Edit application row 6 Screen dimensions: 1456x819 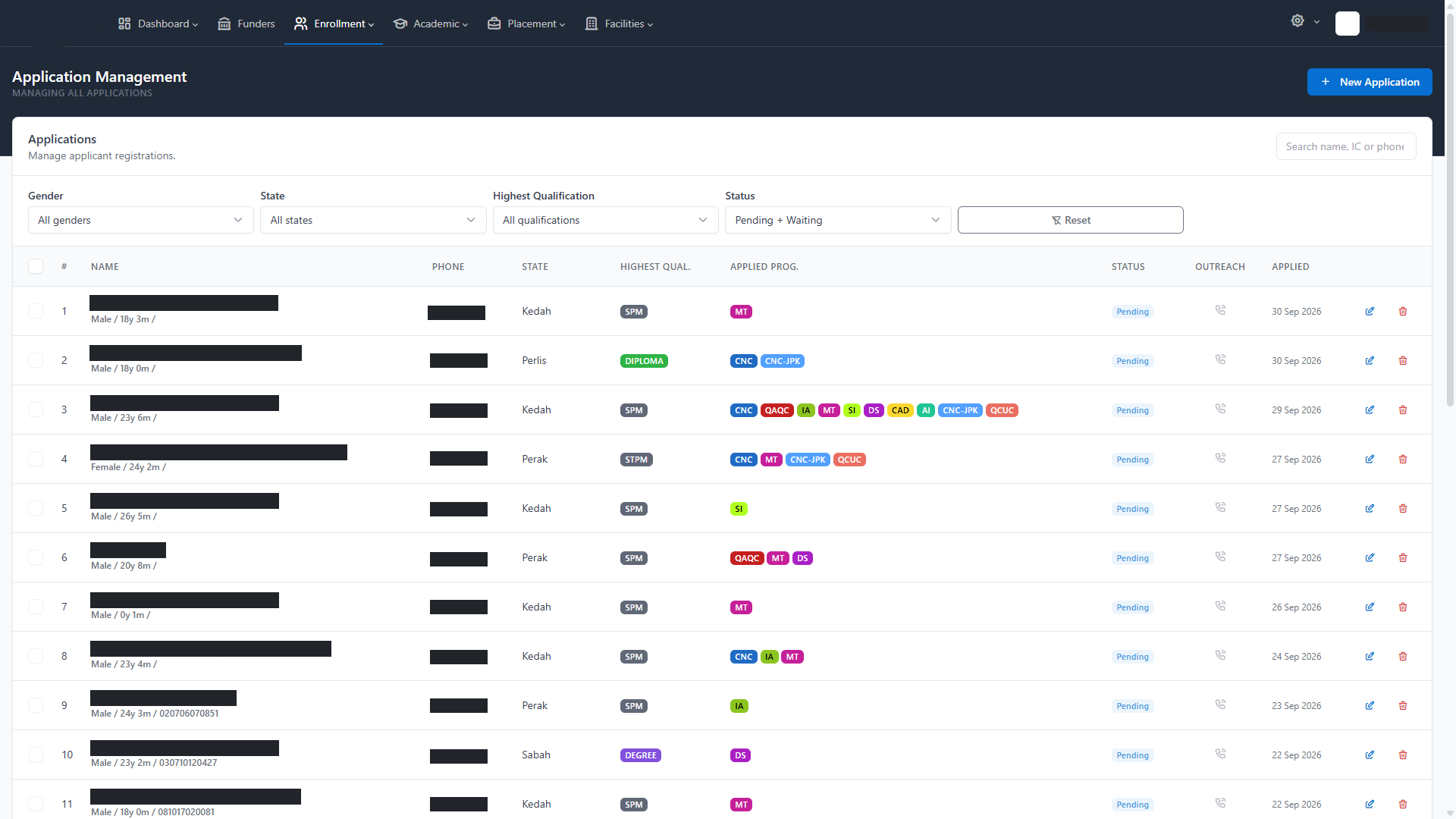point(1370,558)
